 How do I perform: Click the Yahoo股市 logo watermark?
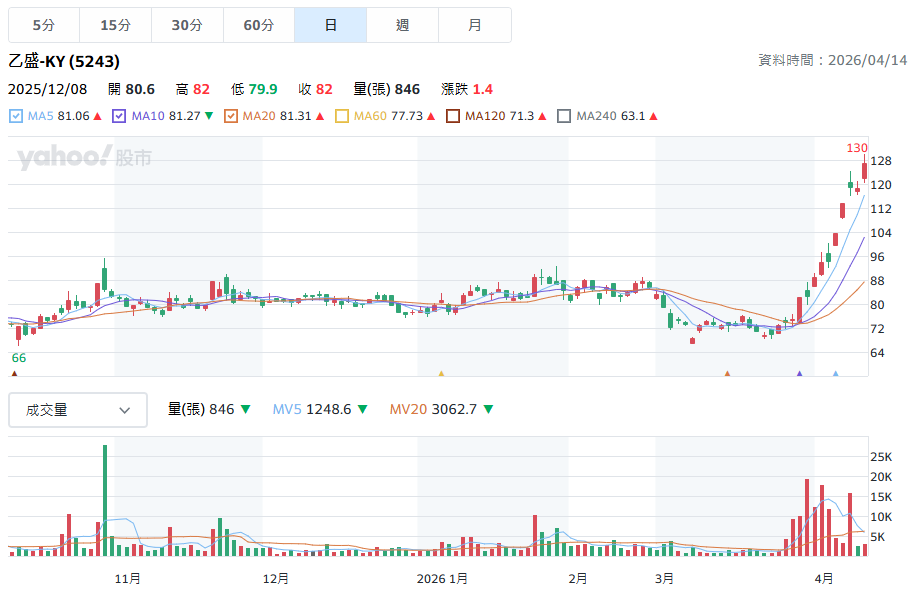(x=84, y=157)
